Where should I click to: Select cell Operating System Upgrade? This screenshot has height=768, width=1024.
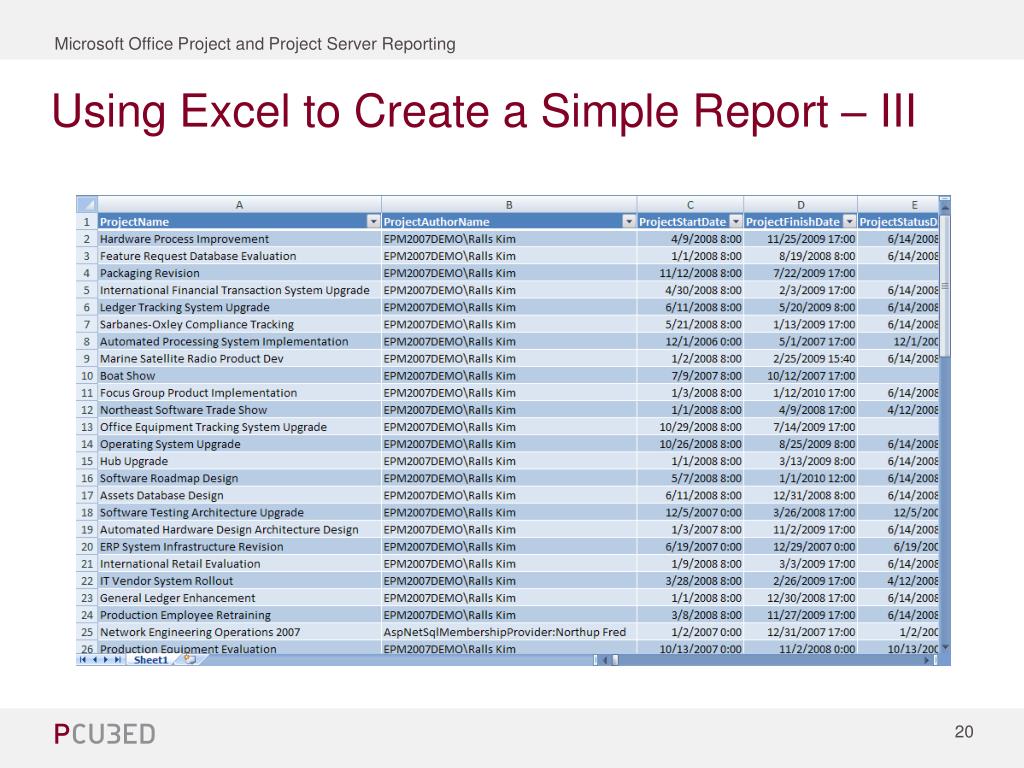pos(239,444)
